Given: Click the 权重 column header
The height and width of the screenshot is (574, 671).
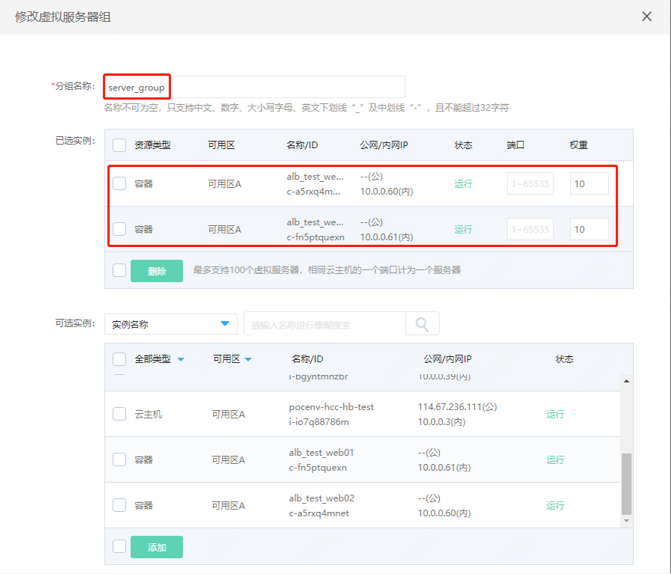Looking at the screenshot, I should click(x=578, y=145).
